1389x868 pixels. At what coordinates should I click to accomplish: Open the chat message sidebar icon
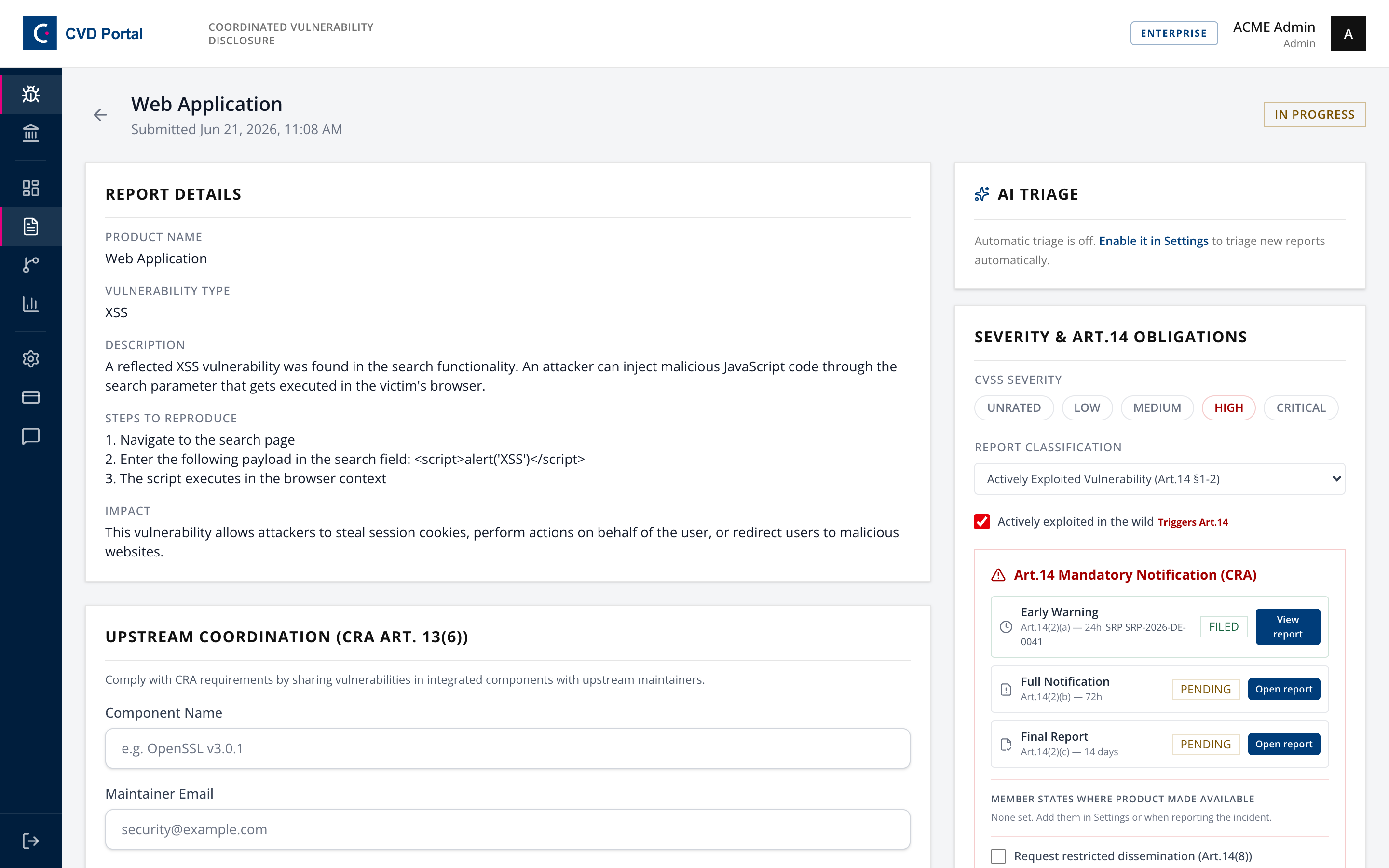[x=31, y=436]
